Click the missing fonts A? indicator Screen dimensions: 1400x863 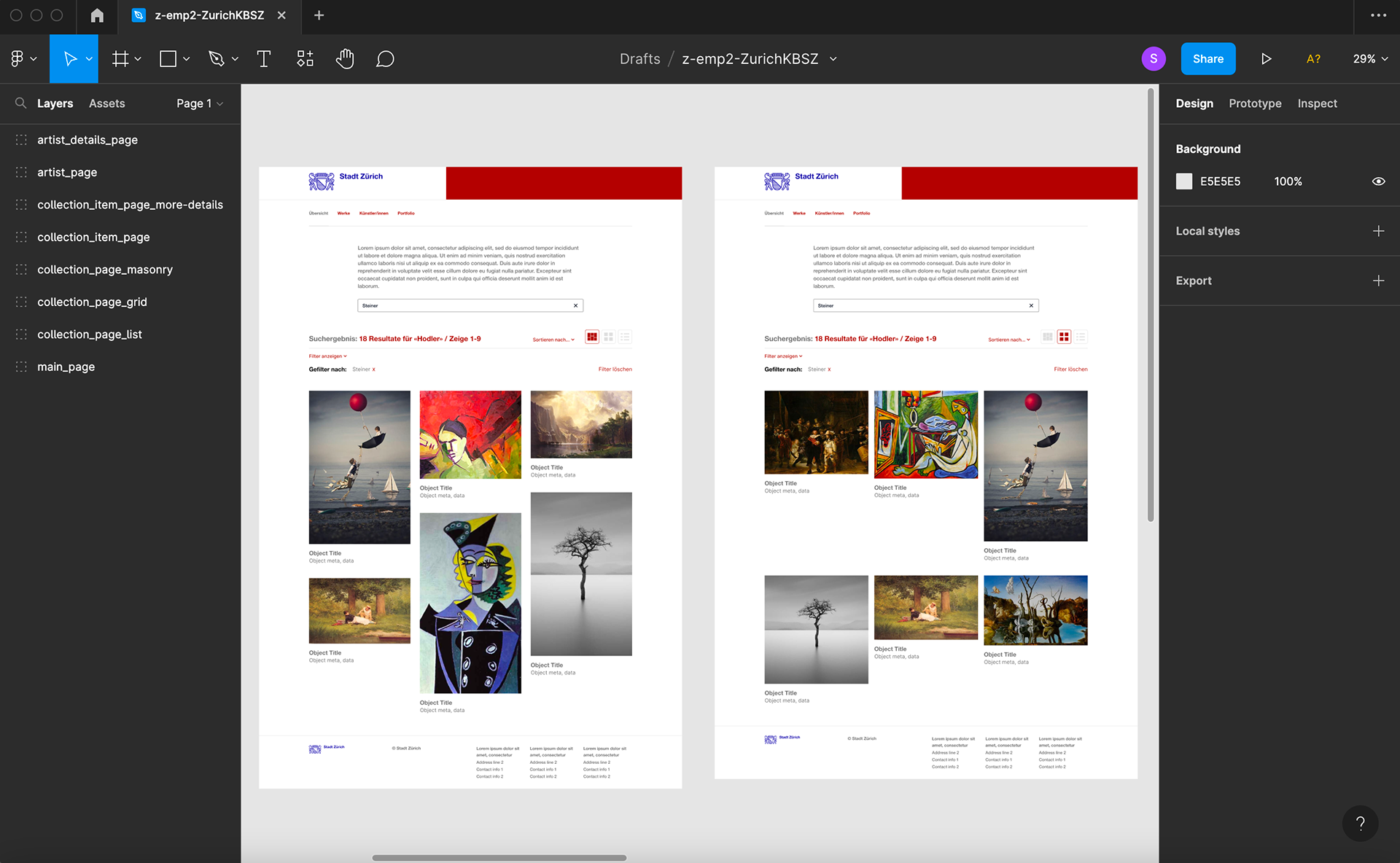pos(1313,59)
